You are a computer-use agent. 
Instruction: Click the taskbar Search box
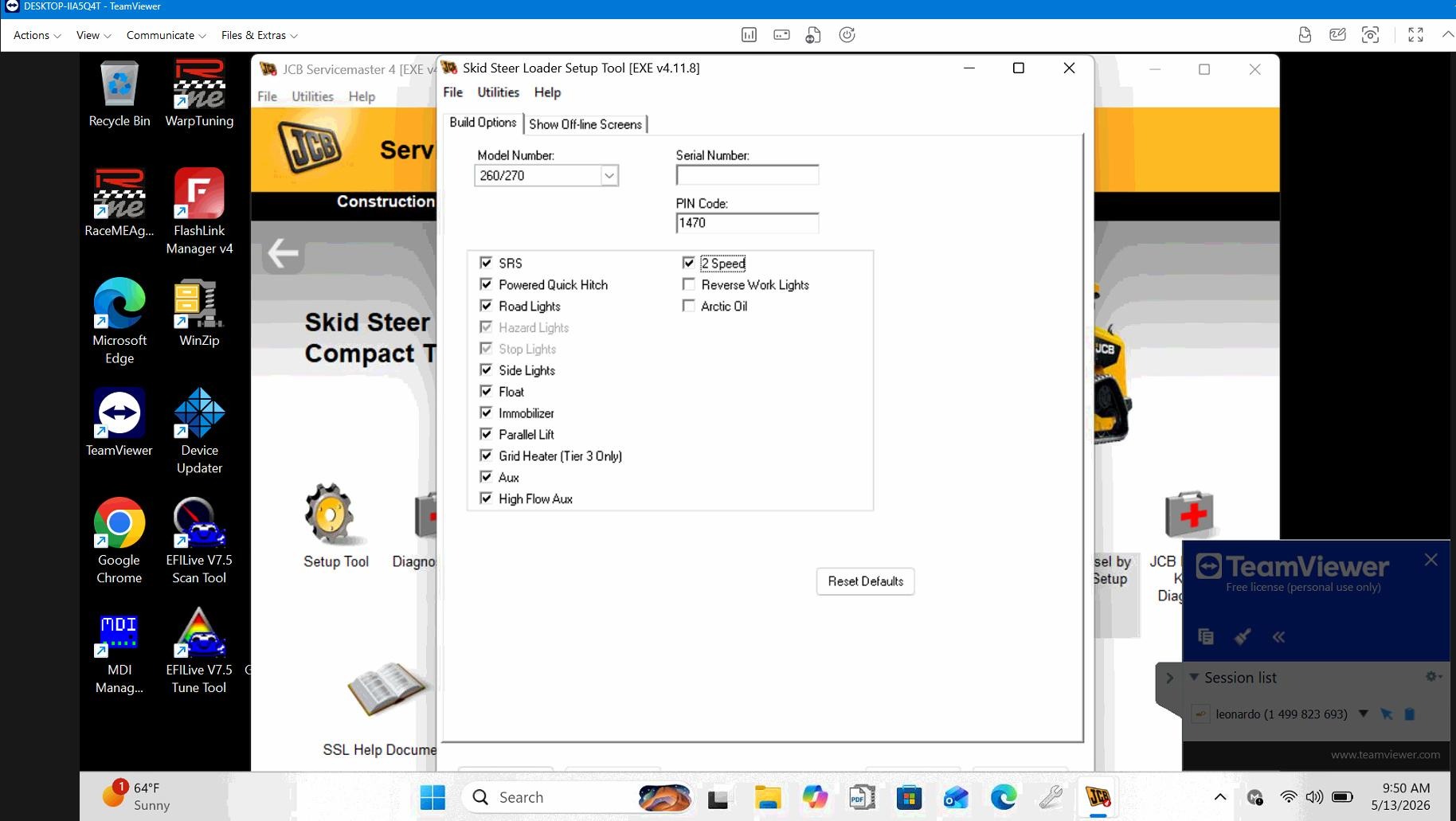click(x=577, y=797)
